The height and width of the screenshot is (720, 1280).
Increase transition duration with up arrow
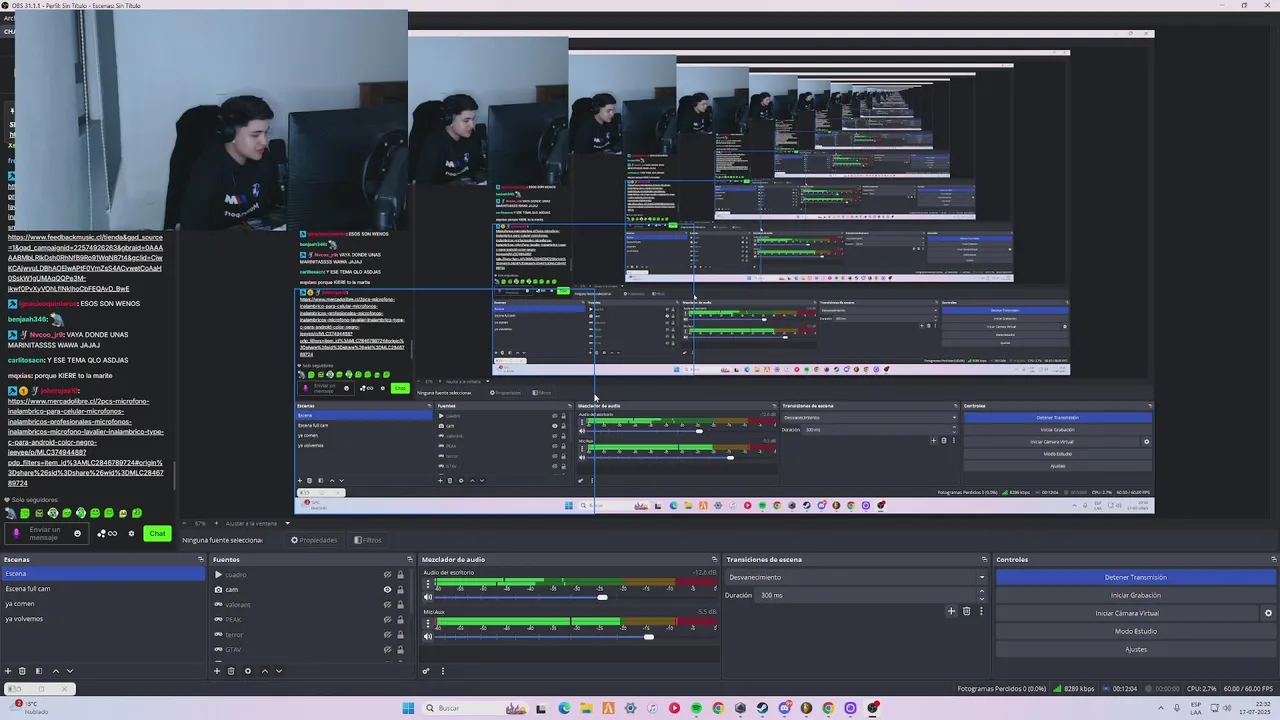tap(981, 592)
